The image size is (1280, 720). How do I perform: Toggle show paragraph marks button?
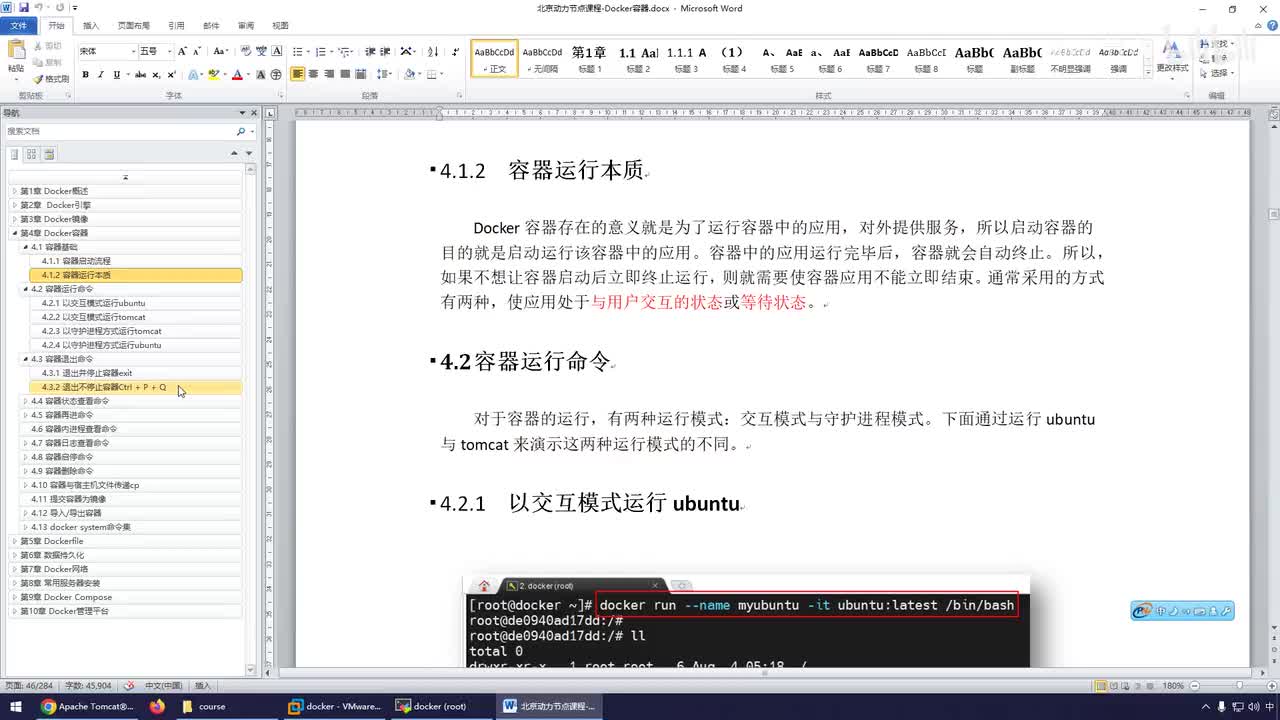(x=455, y=51)
